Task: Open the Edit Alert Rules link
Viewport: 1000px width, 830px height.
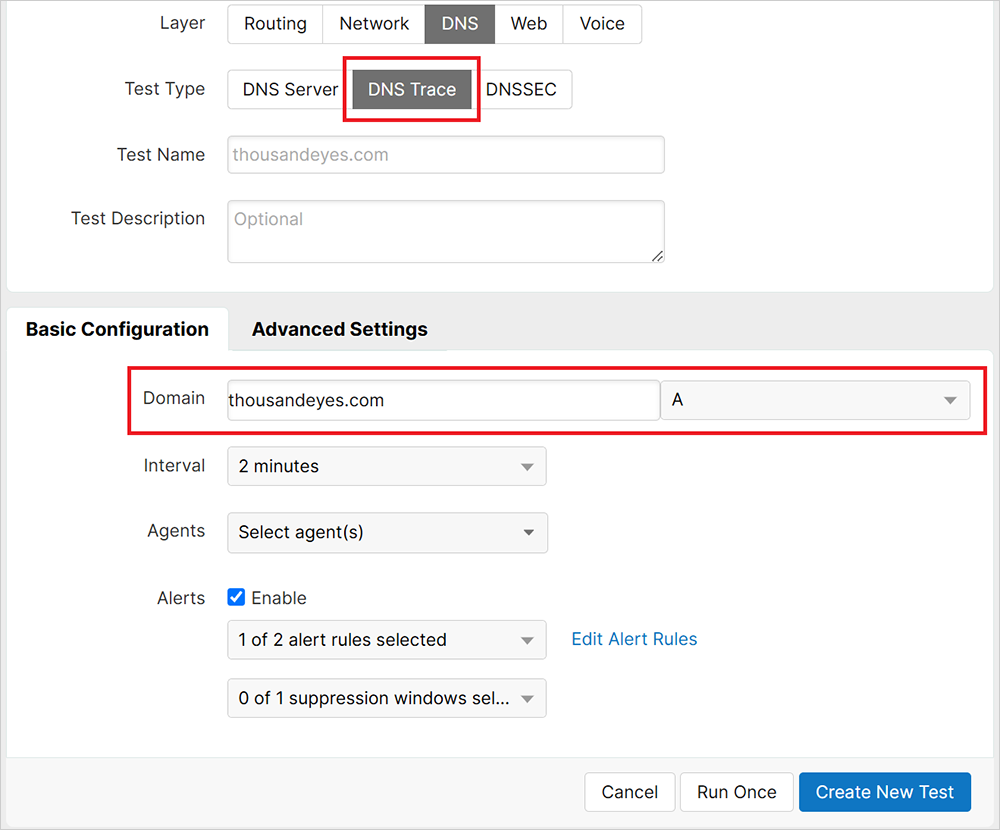Action: (x=634, y=639)
